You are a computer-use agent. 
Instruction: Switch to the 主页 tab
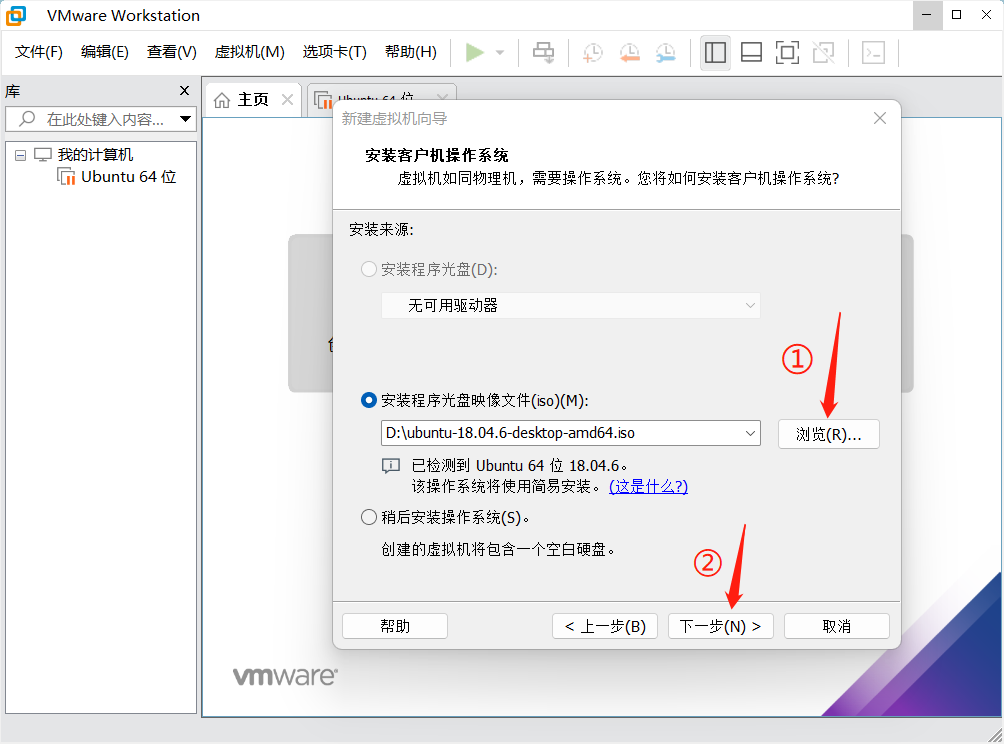tap(253, 100)
